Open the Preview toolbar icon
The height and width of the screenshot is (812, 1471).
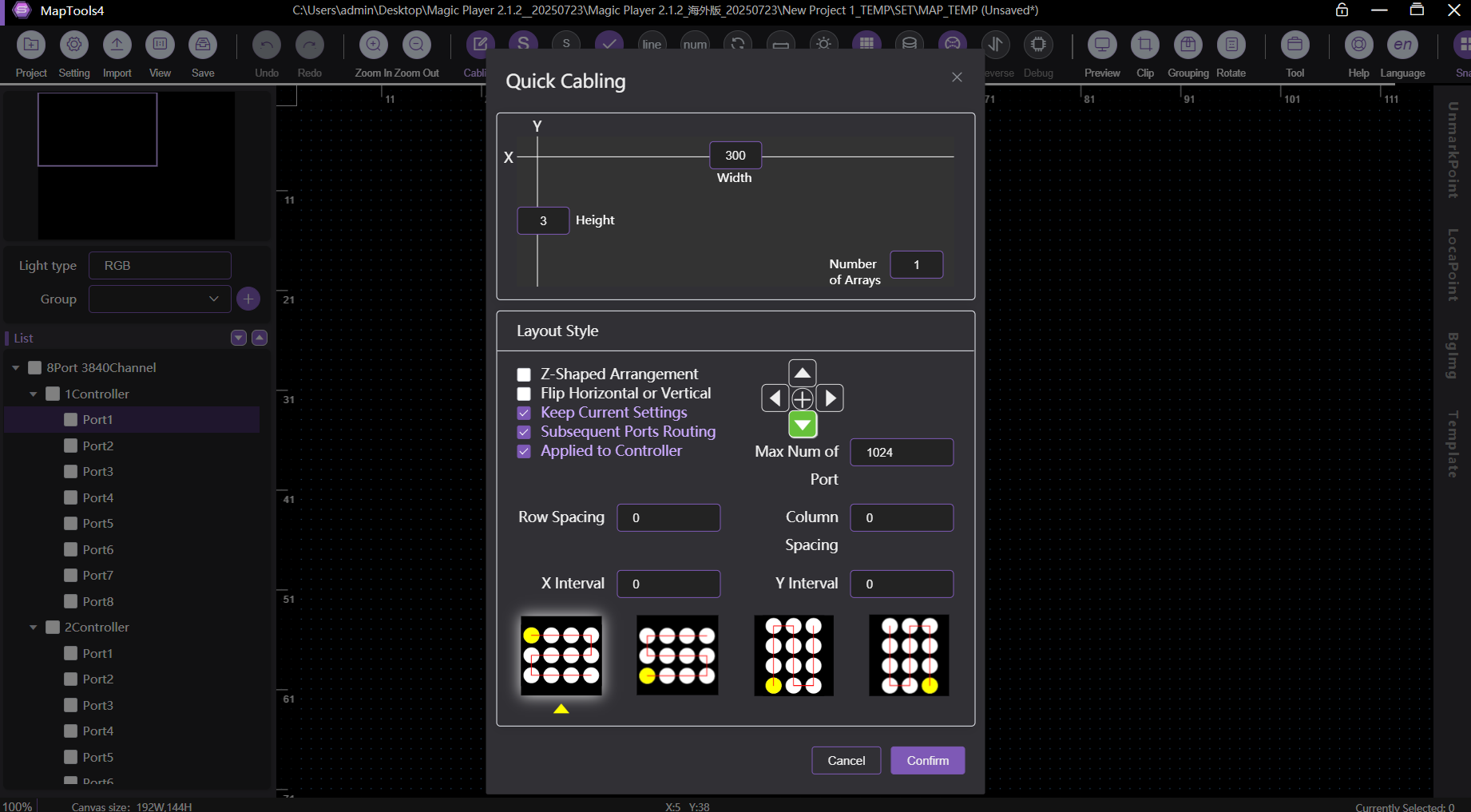1102,45
